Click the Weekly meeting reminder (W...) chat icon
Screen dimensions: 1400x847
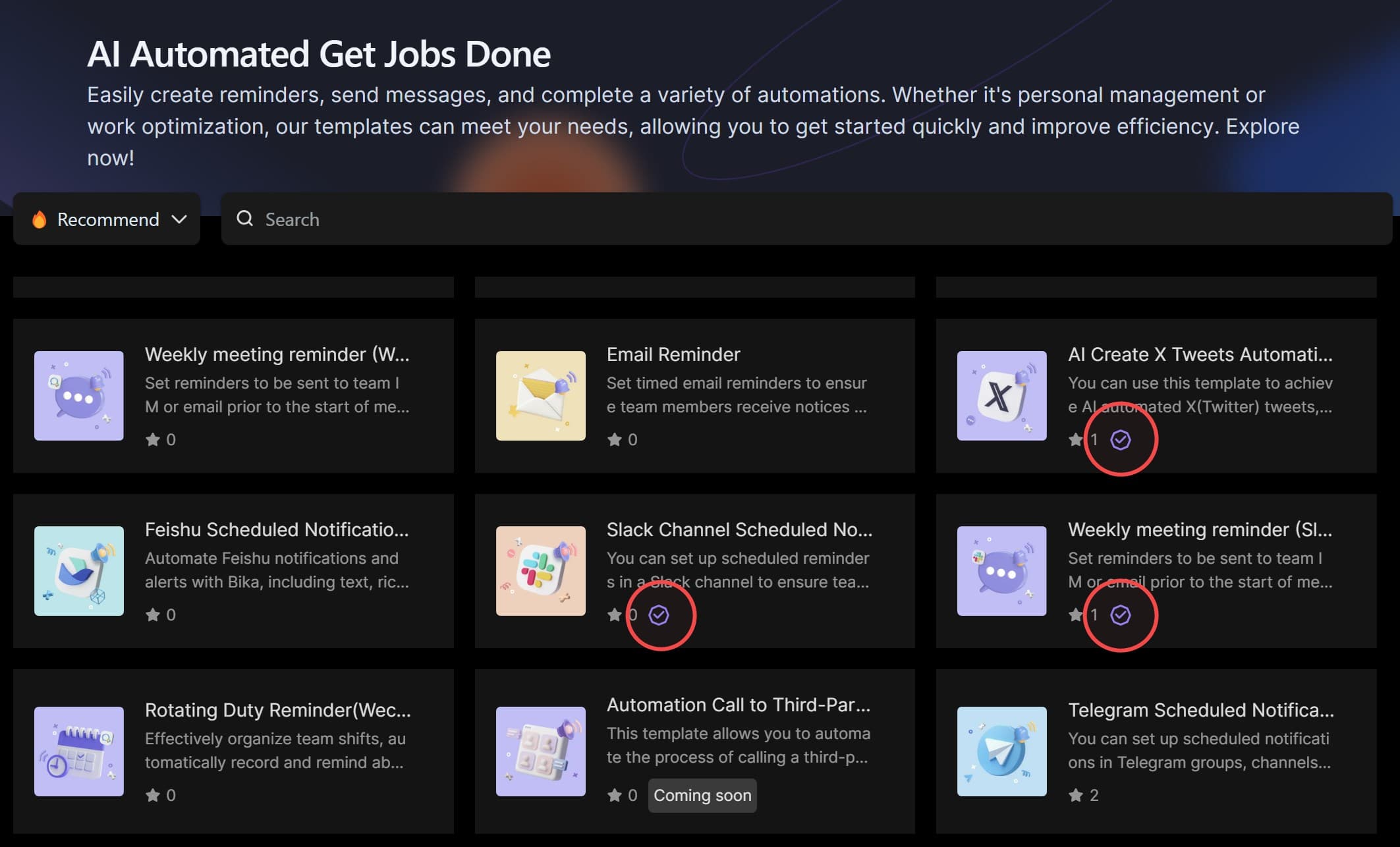tap(78, 395)
